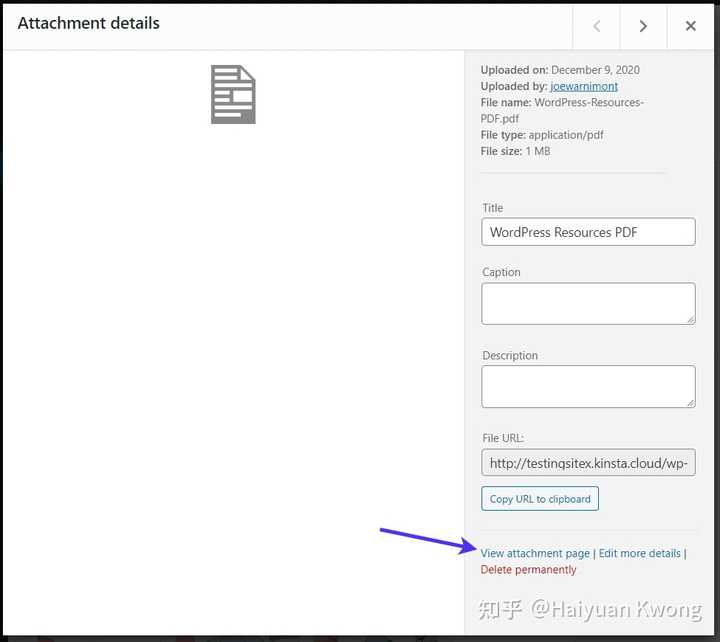720x642 pixels.
Task: Close the Attachment details dialog
Action: 691,26
